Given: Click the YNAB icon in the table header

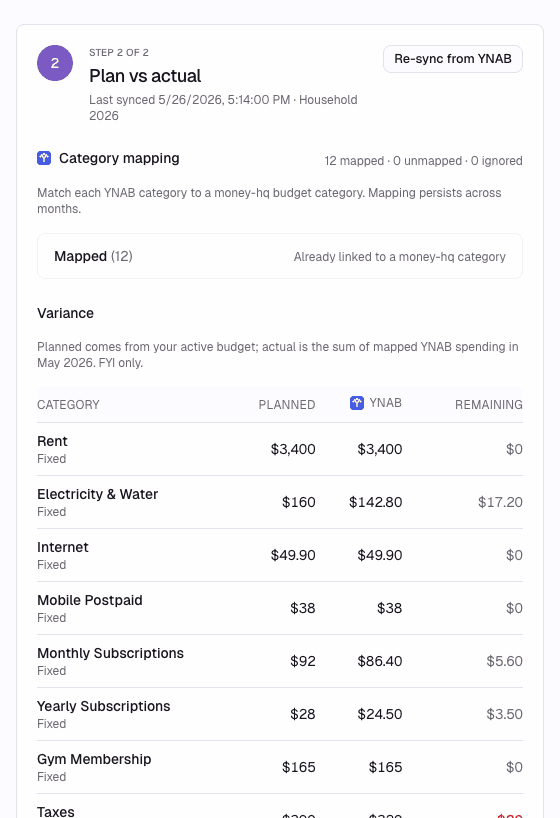Looking at the screenshot, I should 357,403.
